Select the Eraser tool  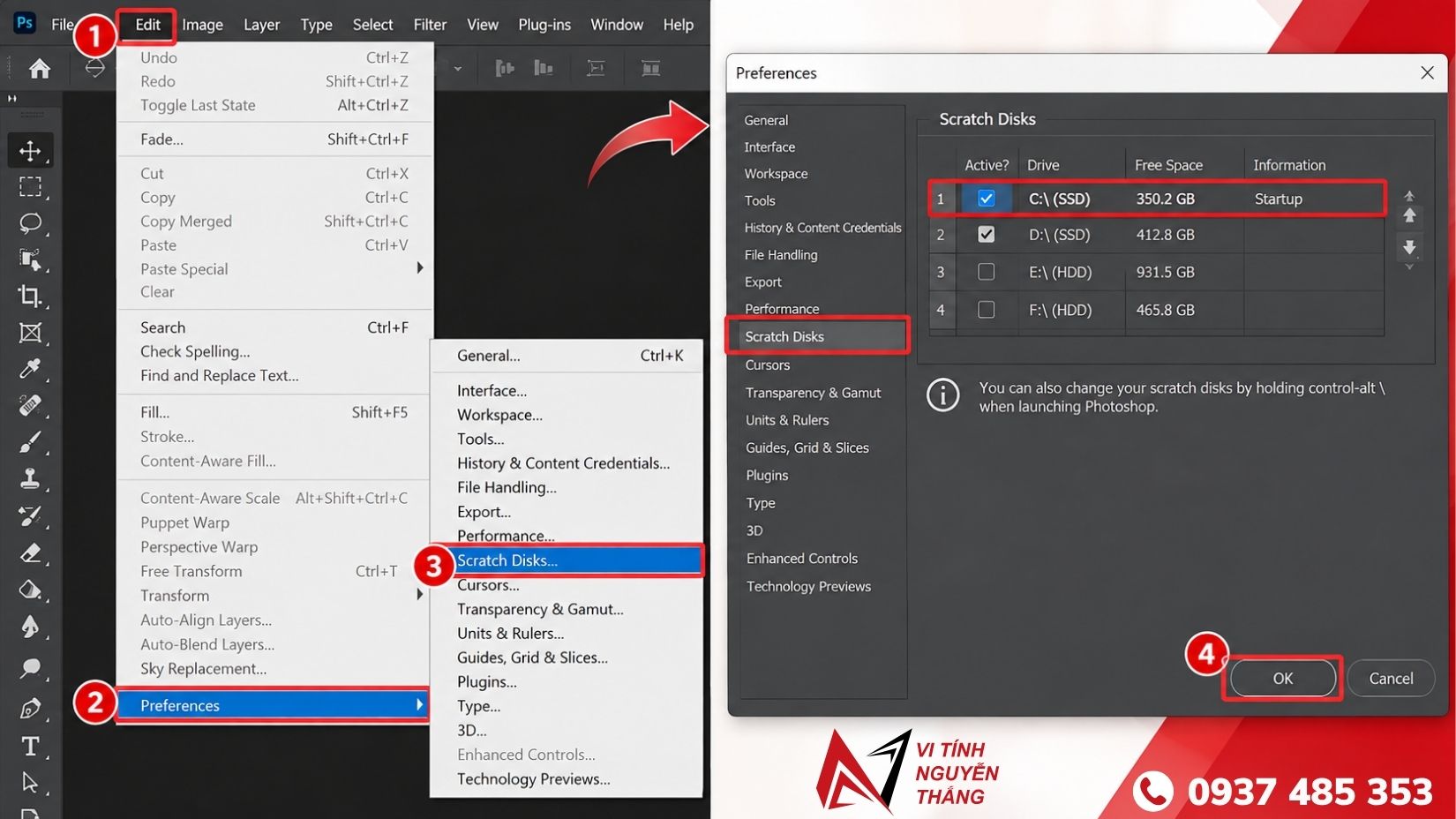[x=30, y=553]
